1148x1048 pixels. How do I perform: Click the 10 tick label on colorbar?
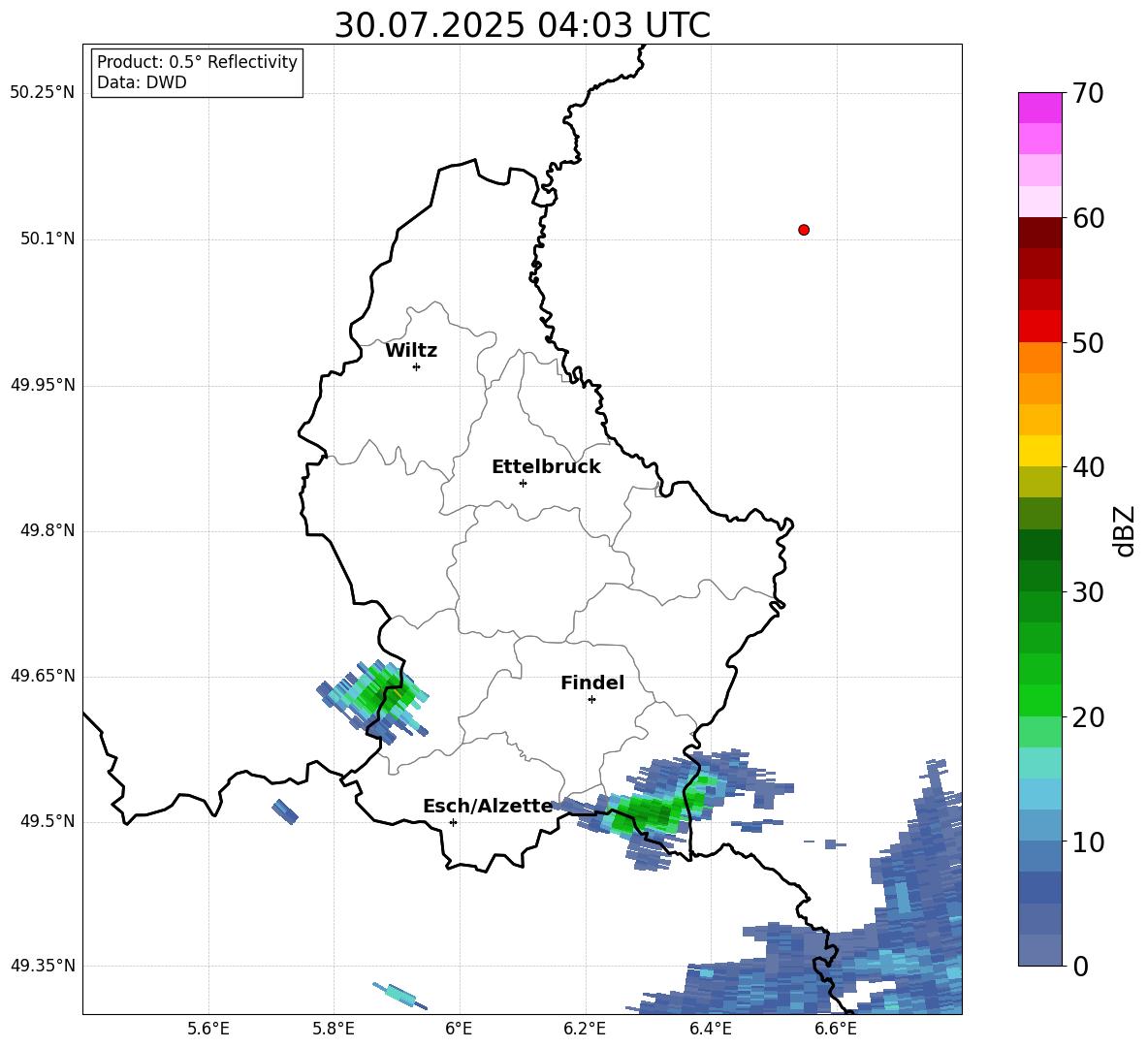[x=1088, y=842]
